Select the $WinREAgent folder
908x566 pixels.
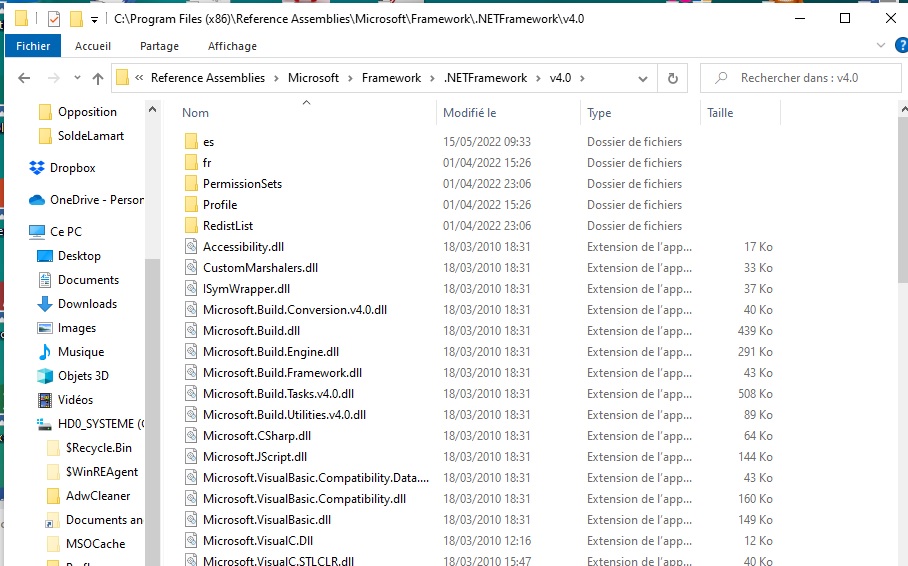click(x=101, y=472)
